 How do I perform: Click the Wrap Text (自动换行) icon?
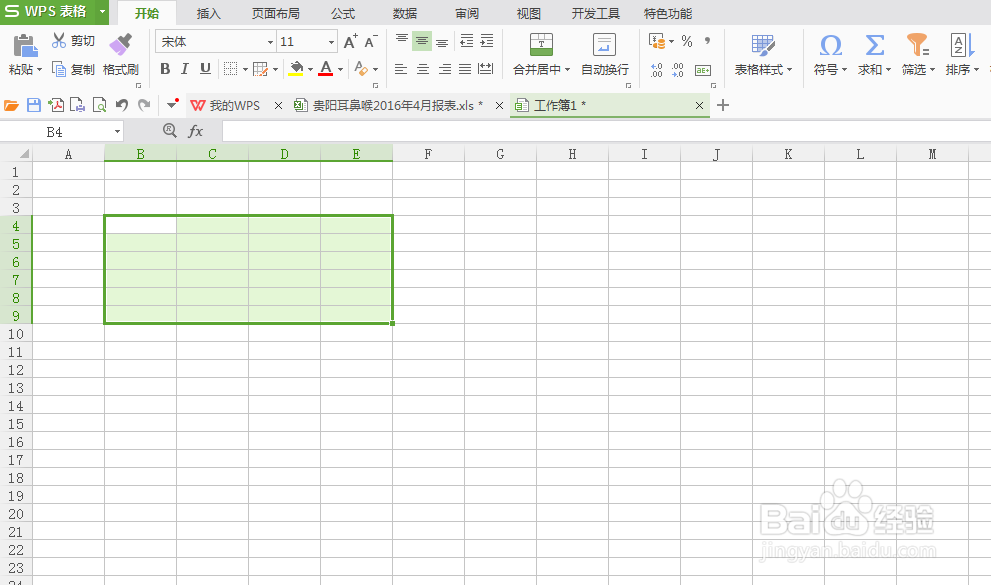[x=604, y=45]
